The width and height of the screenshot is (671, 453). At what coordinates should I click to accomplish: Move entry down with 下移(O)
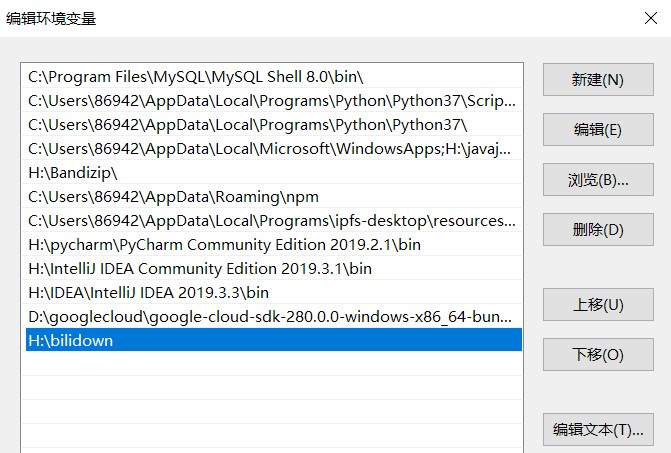pyautogui.click(x=598, y=355)
